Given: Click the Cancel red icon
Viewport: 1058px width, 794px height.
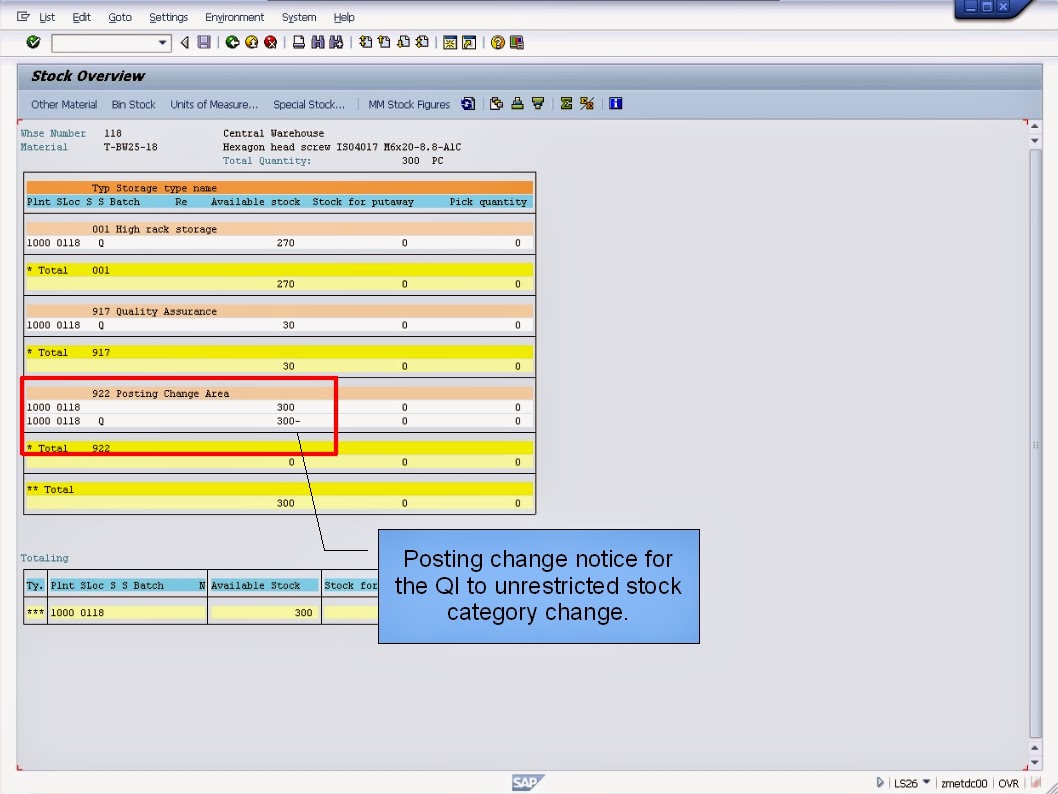Looking at the screenshot, I should [270, 42].
